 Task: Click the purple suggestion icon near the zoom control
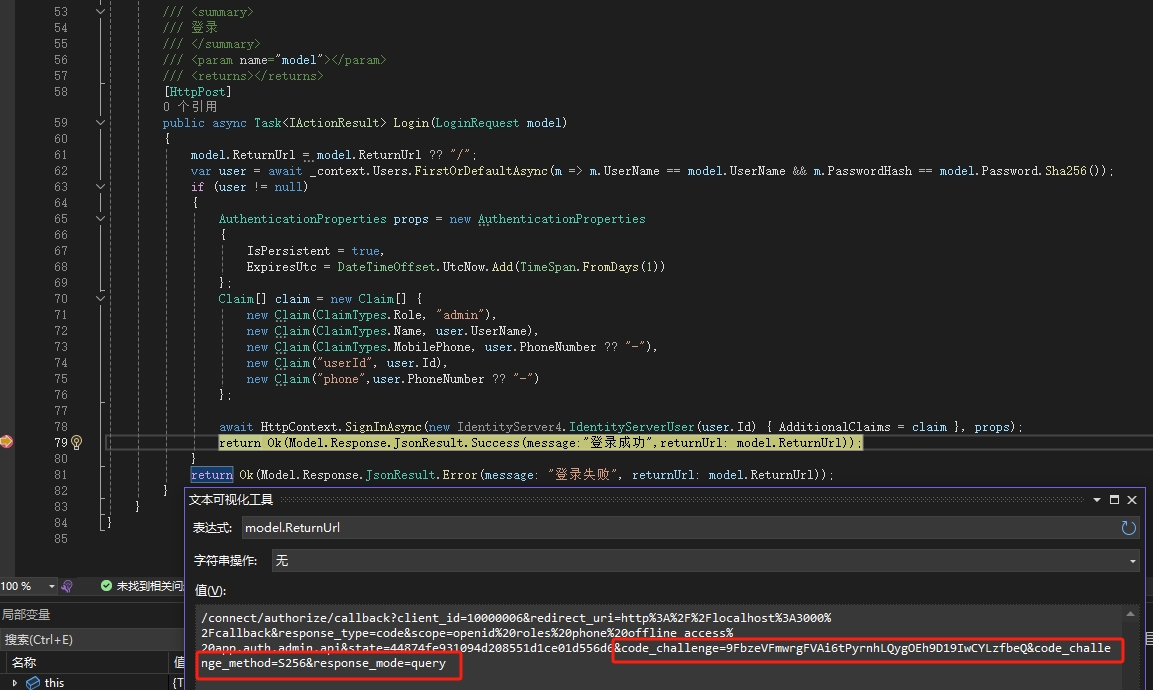tap(67, 586)
